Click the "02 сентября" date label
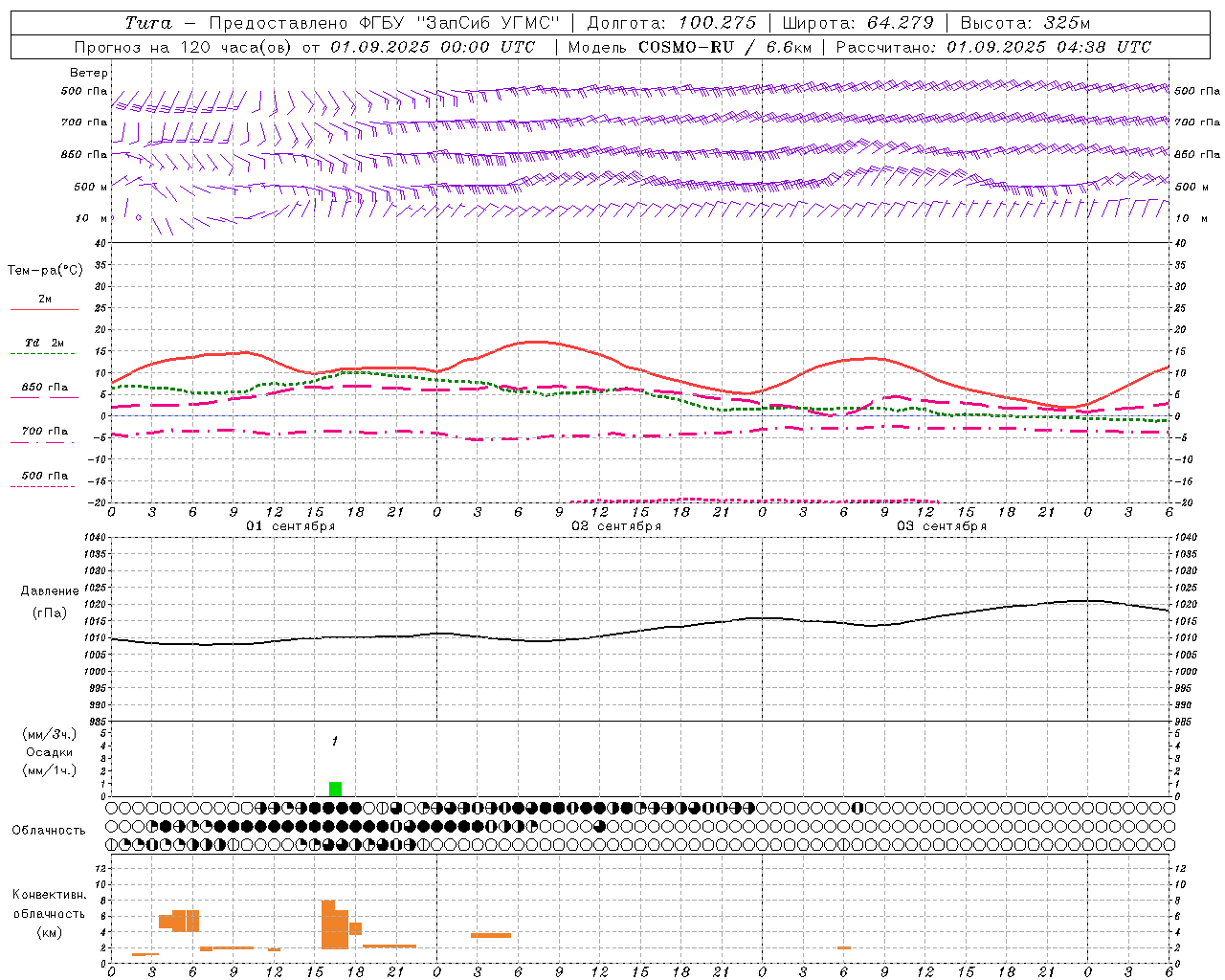Image resolution: width=1225 pixels, height=980 pixels. 616,526
